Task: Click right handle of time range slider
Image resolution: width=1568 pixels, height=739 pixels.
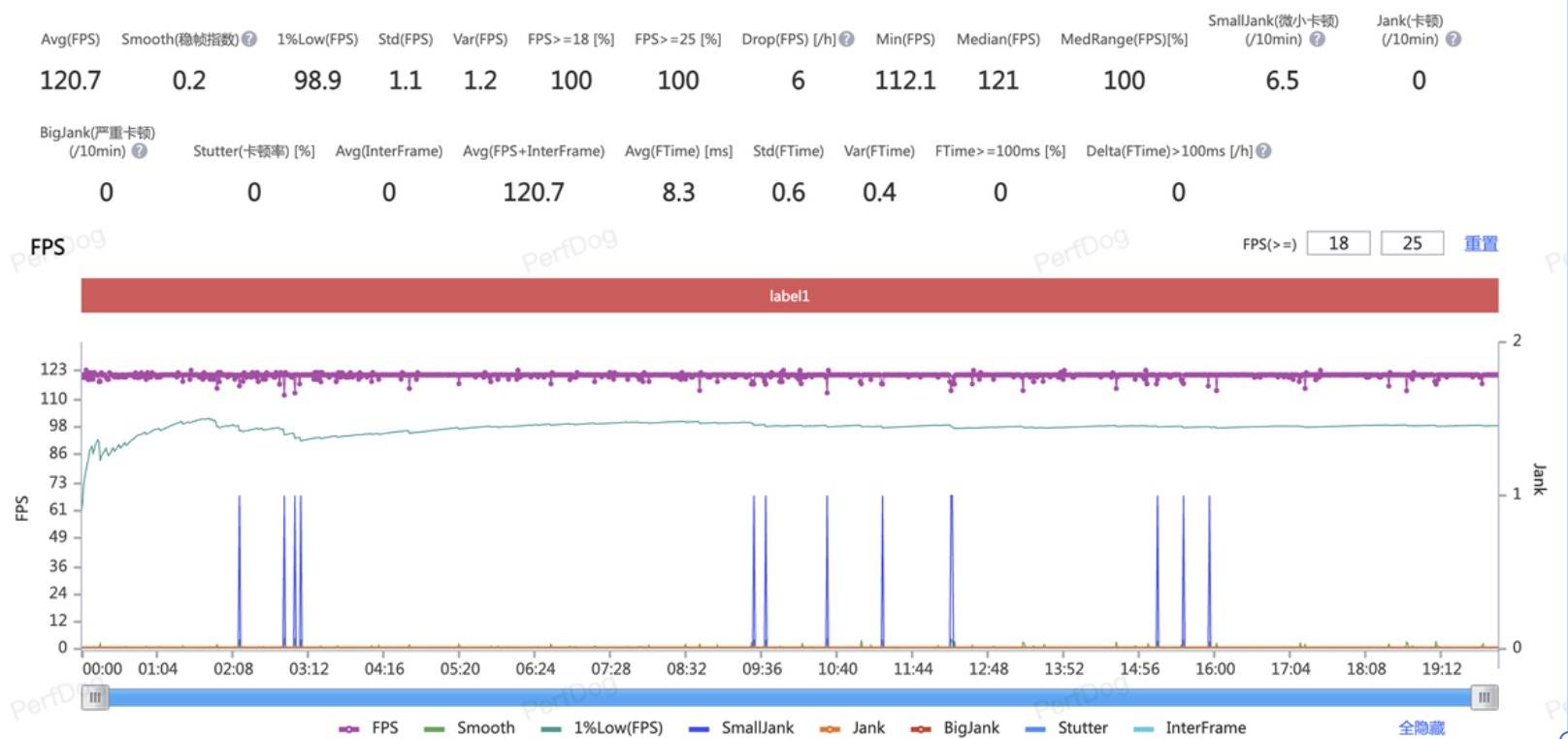Action: click(1484, 697)
